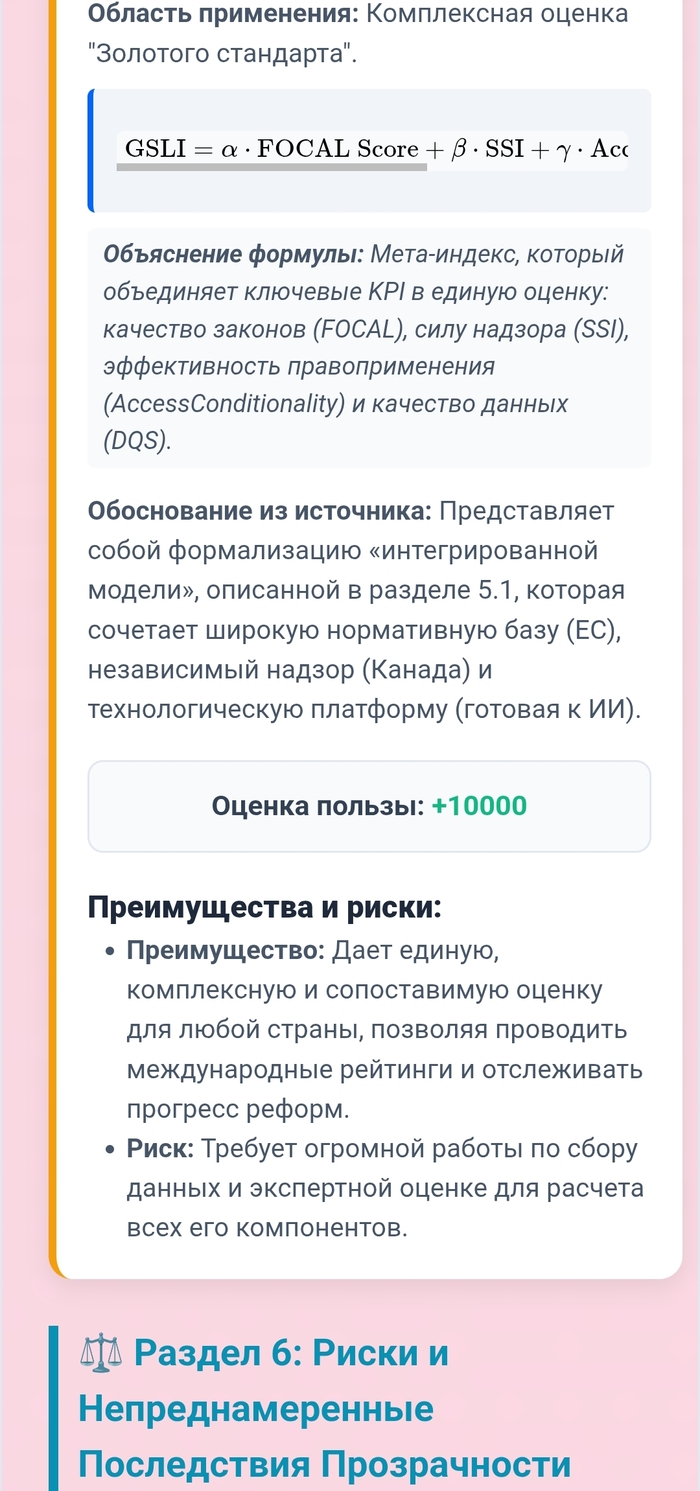Click the bullet point before "Преимущество"

pyautogui.click(x=110, y=951)
